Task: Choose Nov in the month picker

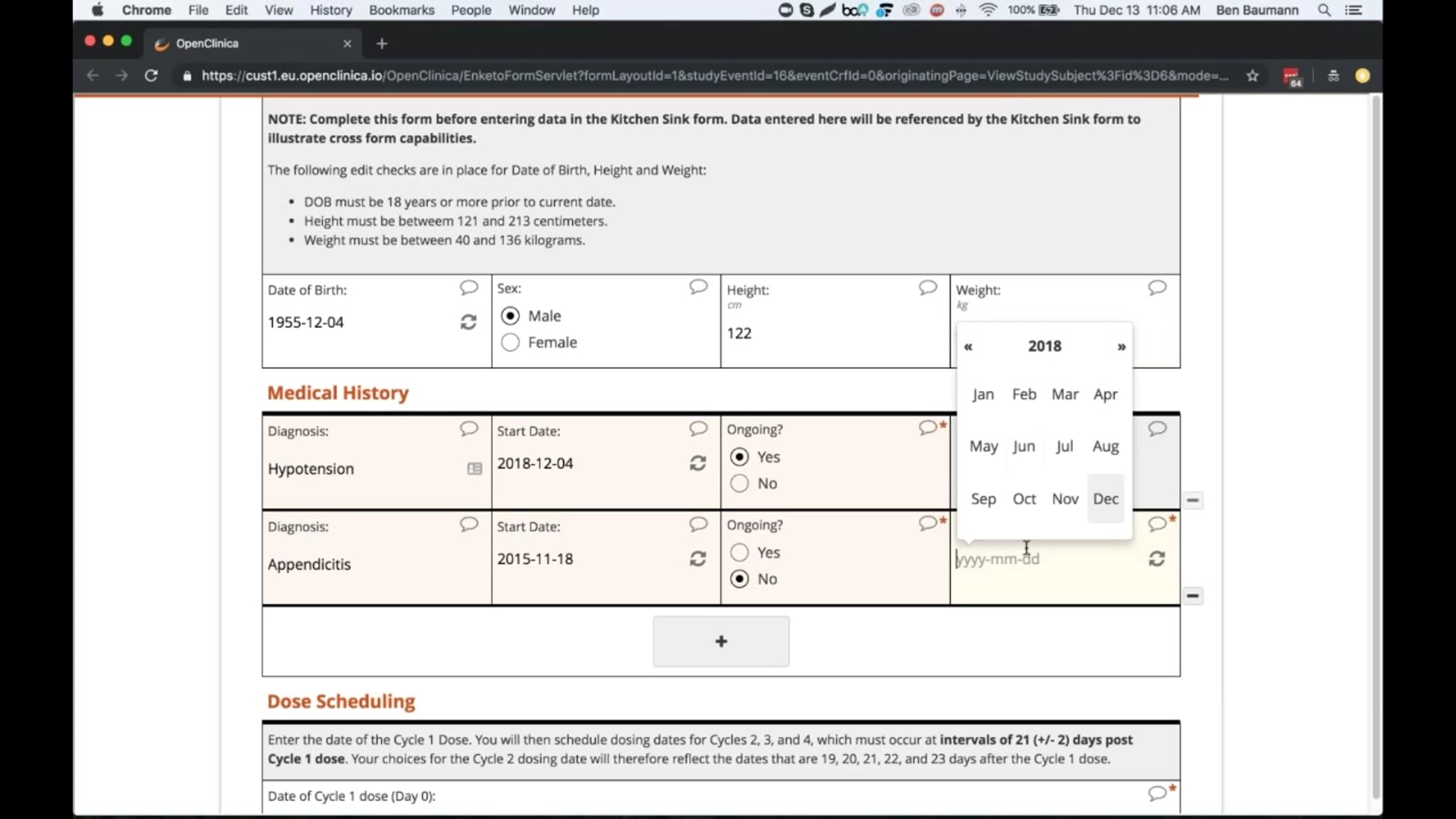Action: [1065, 499]
